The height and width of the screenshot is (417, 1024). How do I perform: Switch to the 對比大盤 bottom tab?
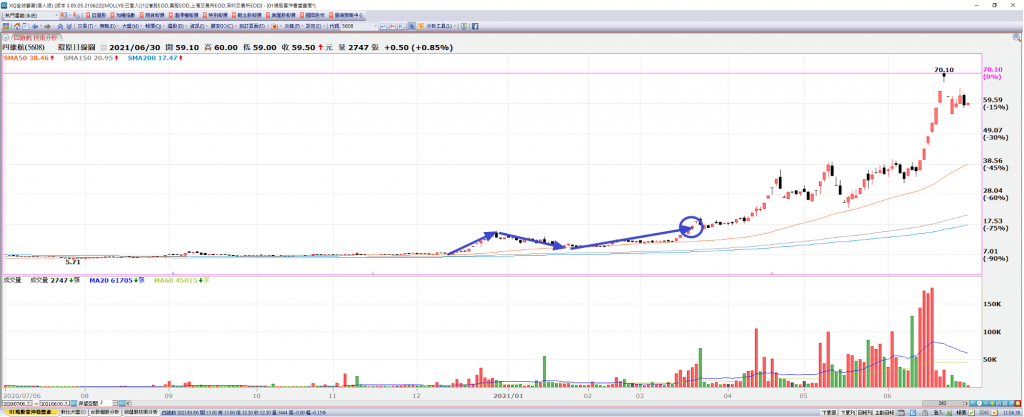(73, 412)
